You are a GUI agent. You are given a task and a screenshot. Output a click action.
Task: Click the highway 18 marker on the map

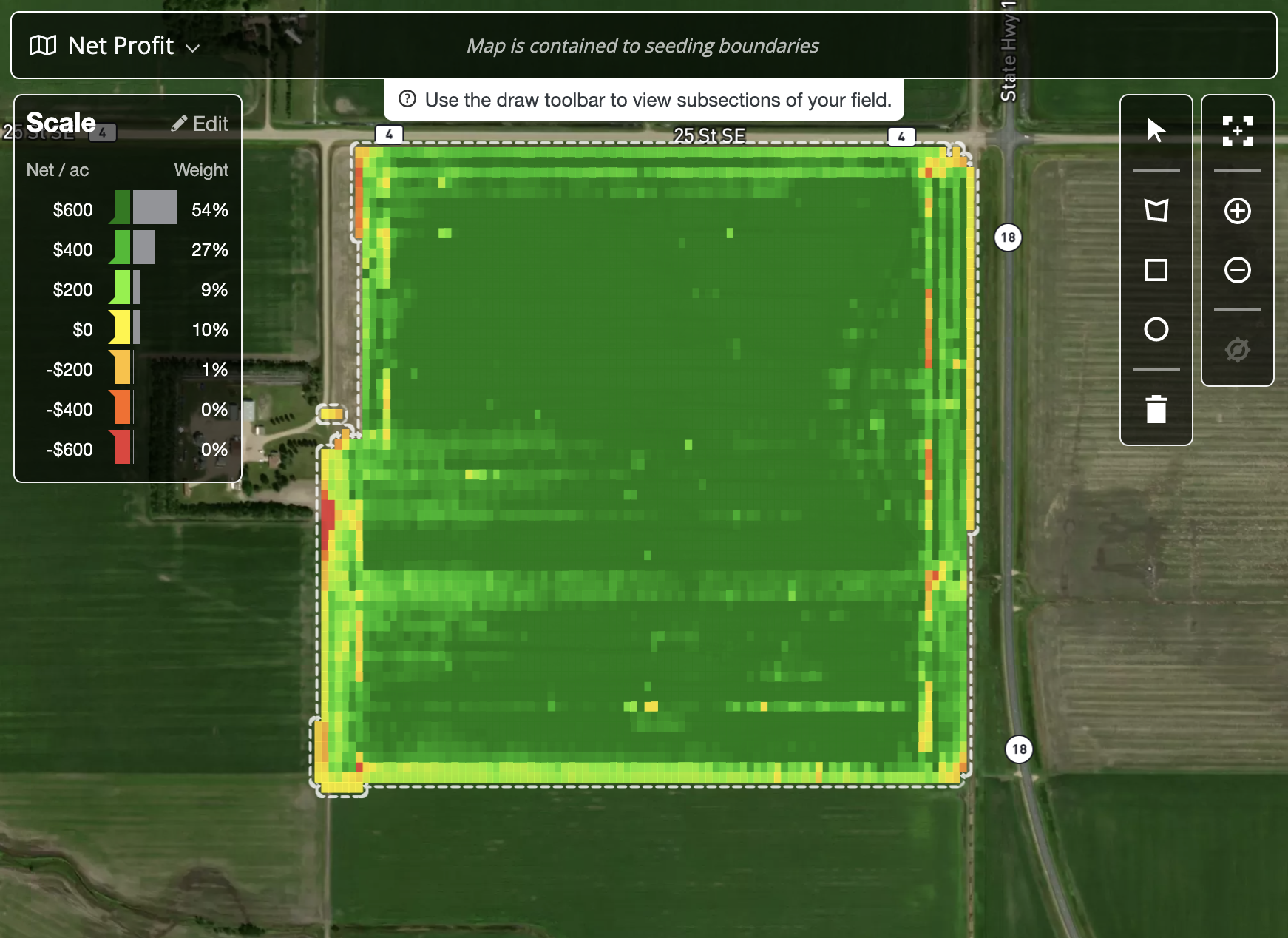[1007, 238]
